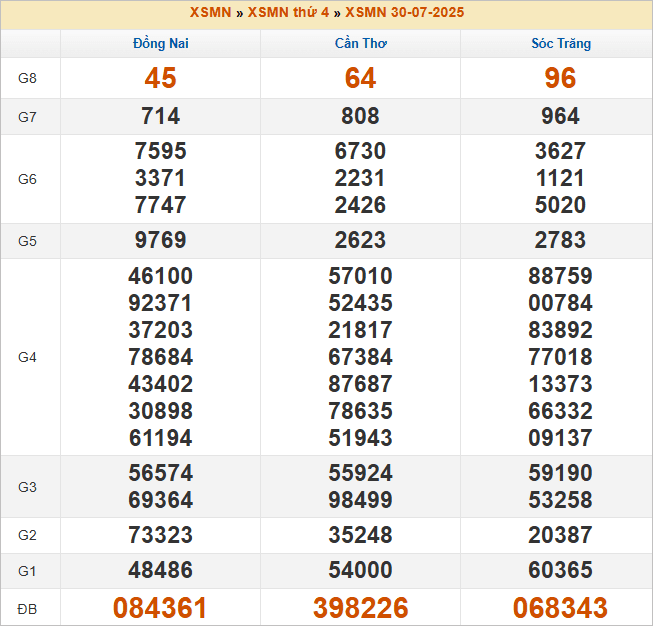Click G4 number 87687
Screen dimensions: 653x626
coord(361,384)
